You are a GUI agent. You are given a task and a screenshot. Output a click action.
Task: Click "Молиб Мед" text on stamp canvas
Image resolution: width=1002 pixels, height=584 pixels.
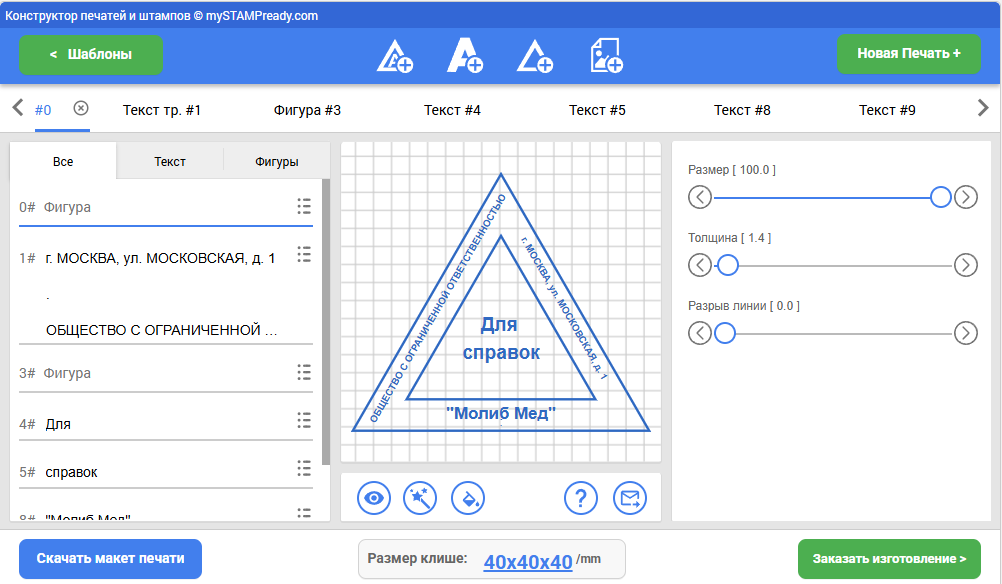click(x=501, y=413)
